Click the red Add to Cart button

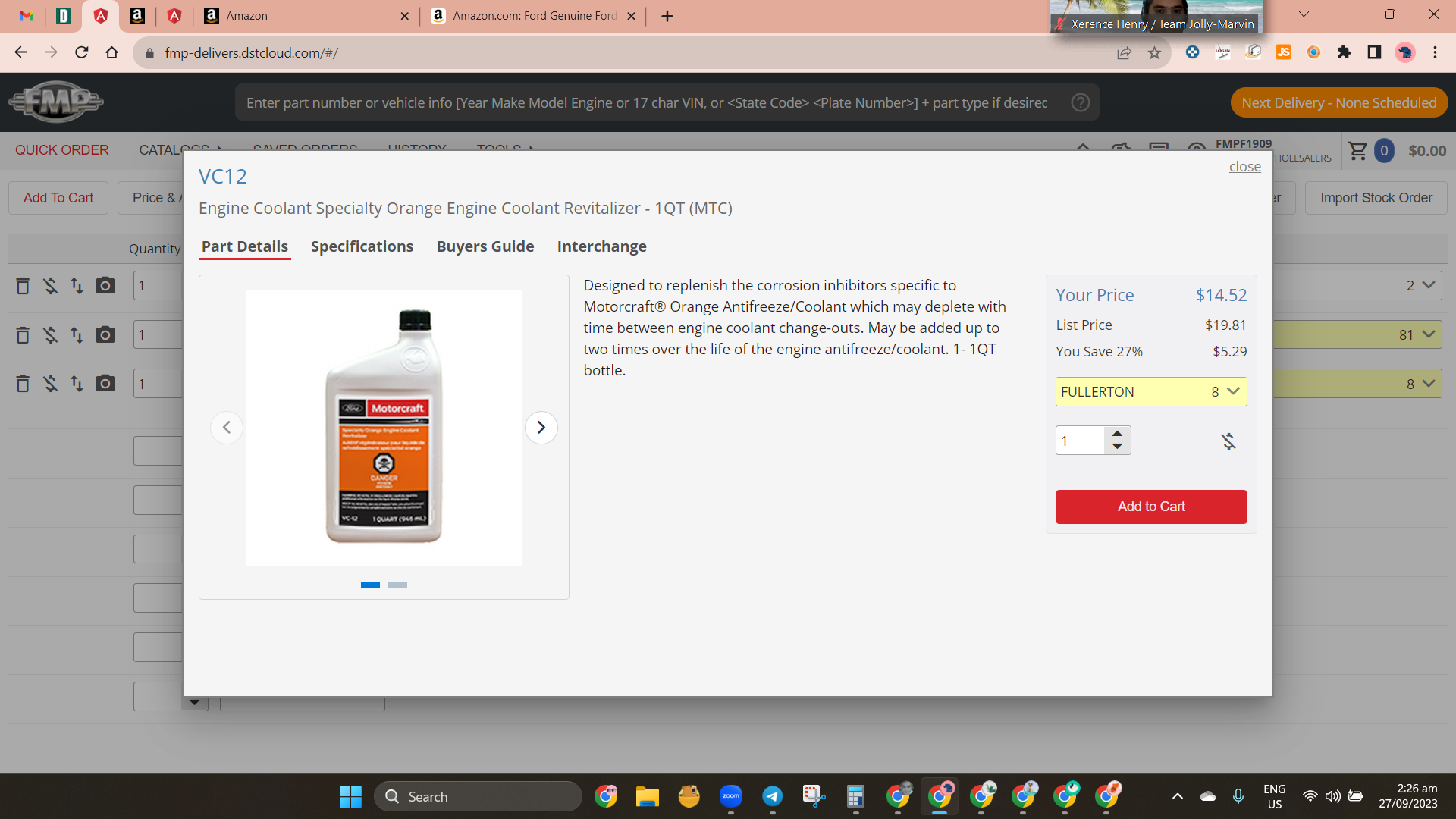[x=1151, y=507]
